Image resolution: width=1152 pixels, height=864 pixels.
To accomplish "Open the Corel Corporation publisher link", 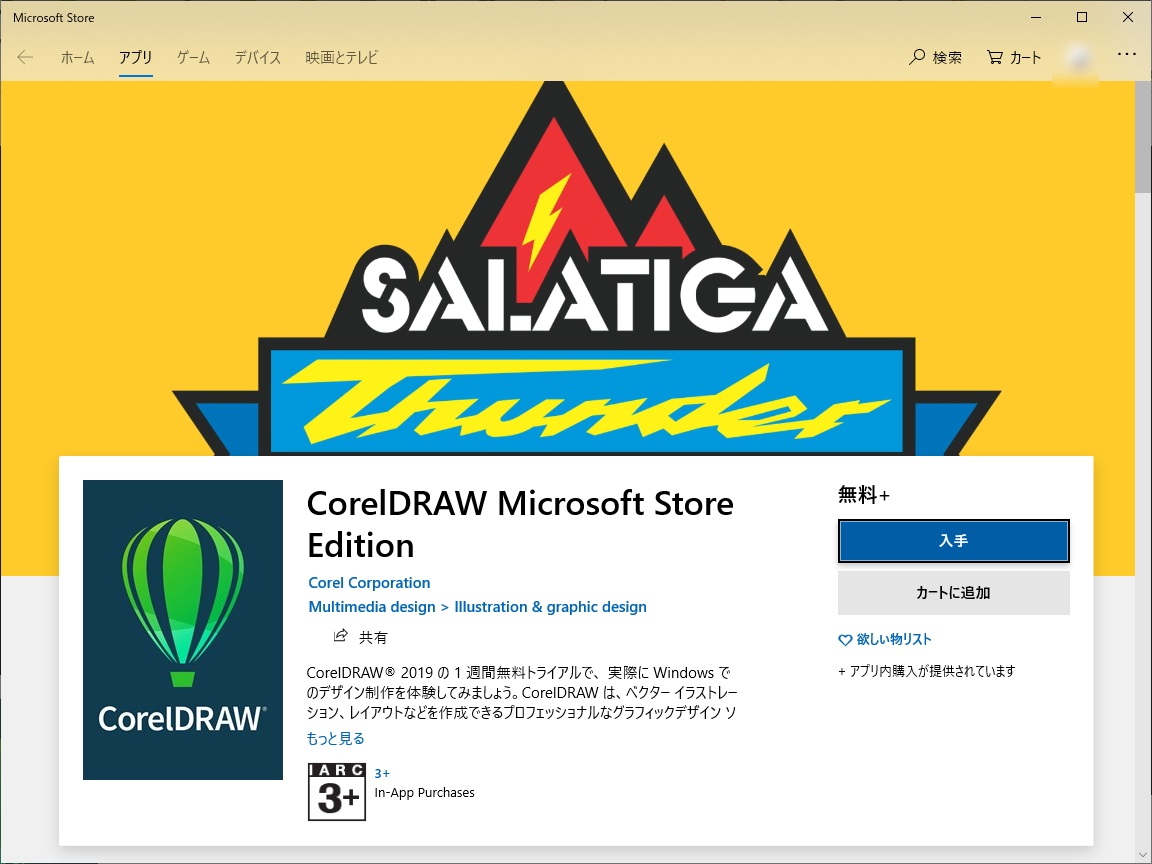I will click(369, 582).
